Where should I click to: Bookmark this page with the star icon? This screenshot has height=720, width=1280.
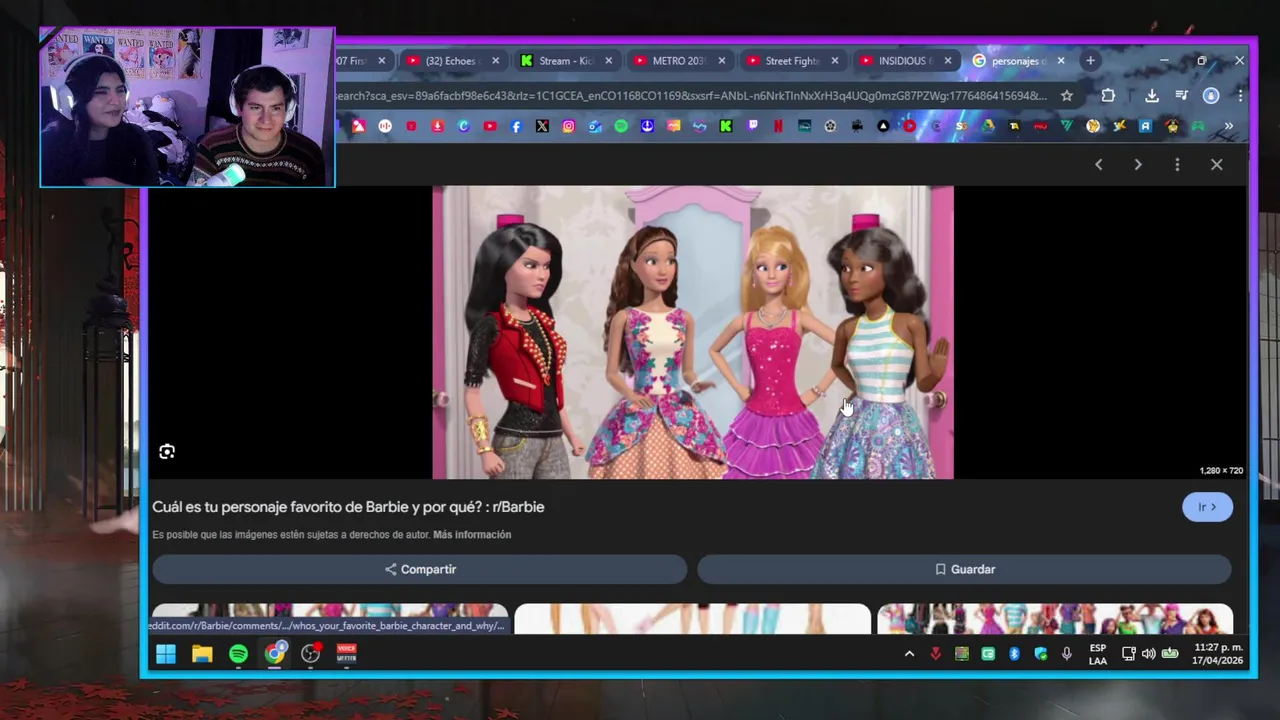(x=1067, y=96)
